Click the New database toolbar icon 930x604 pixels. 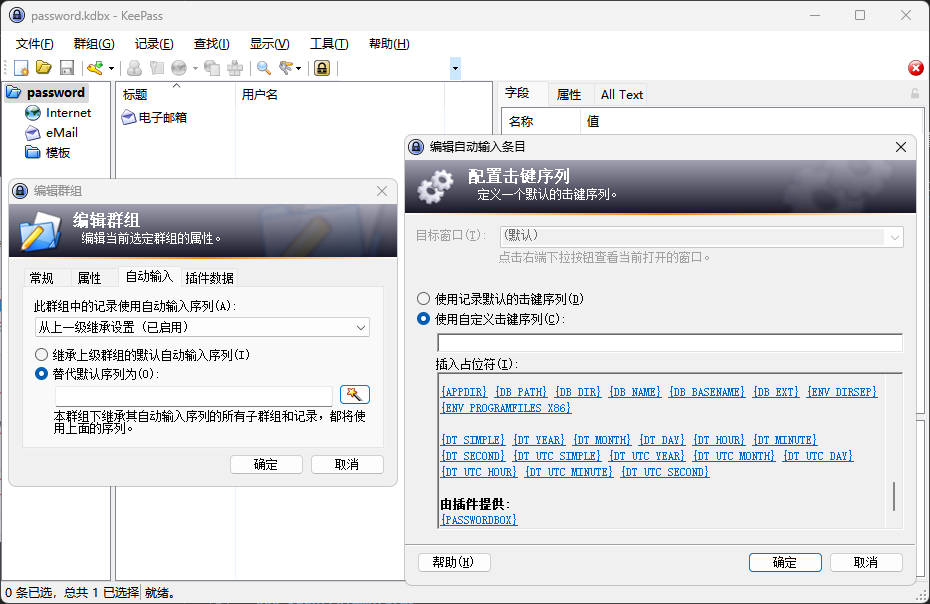(21, 68)
